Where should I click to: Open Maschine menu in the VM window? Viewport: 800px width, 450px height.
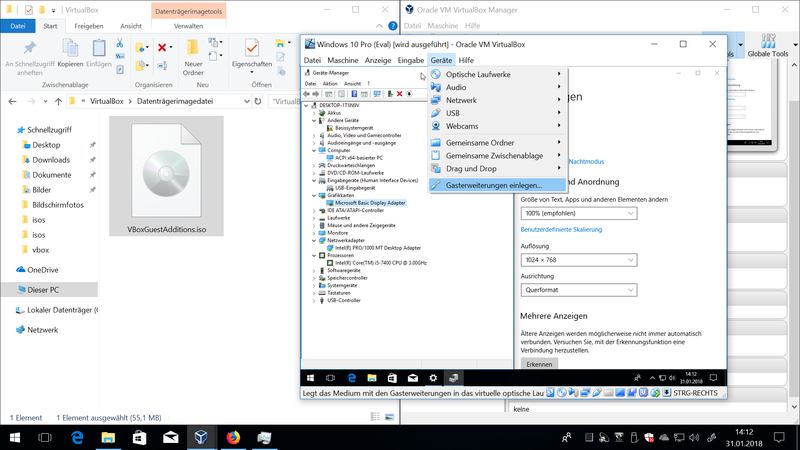click(342, 60)
